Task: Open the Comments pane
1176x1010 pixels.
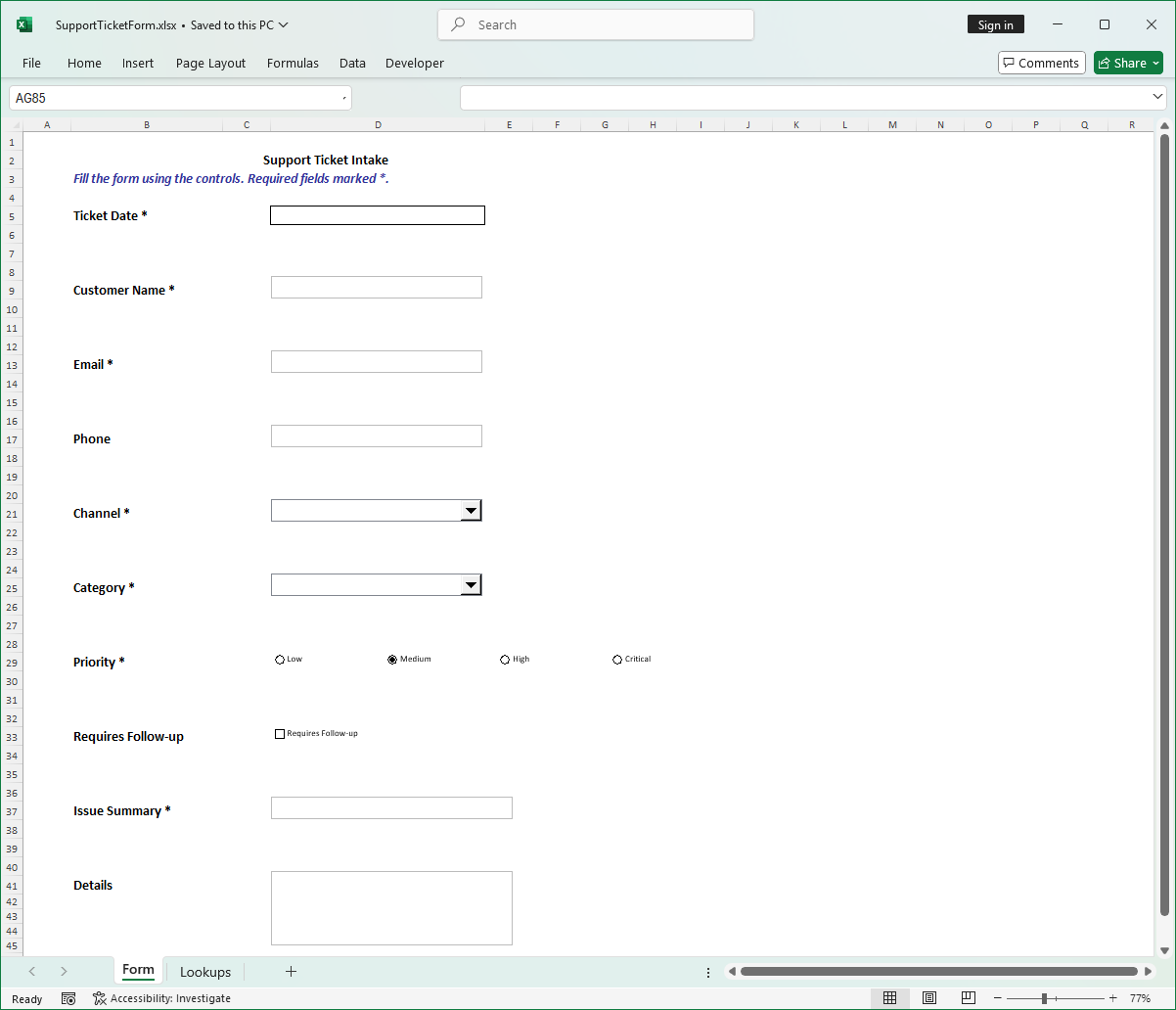Action: tap(1041, 62)
